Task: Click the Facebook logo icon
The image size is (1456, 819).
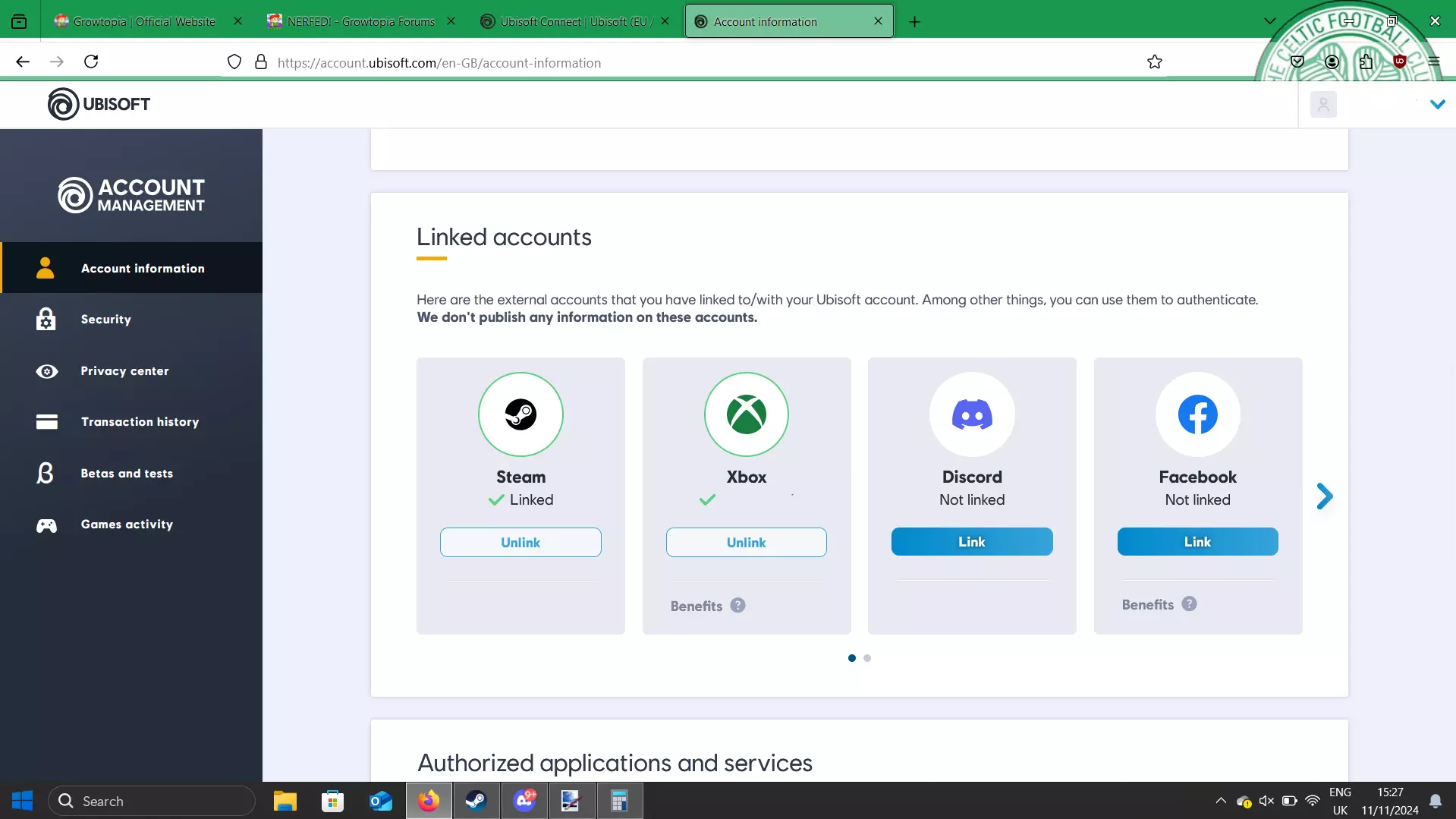Action: [1198, 414]
